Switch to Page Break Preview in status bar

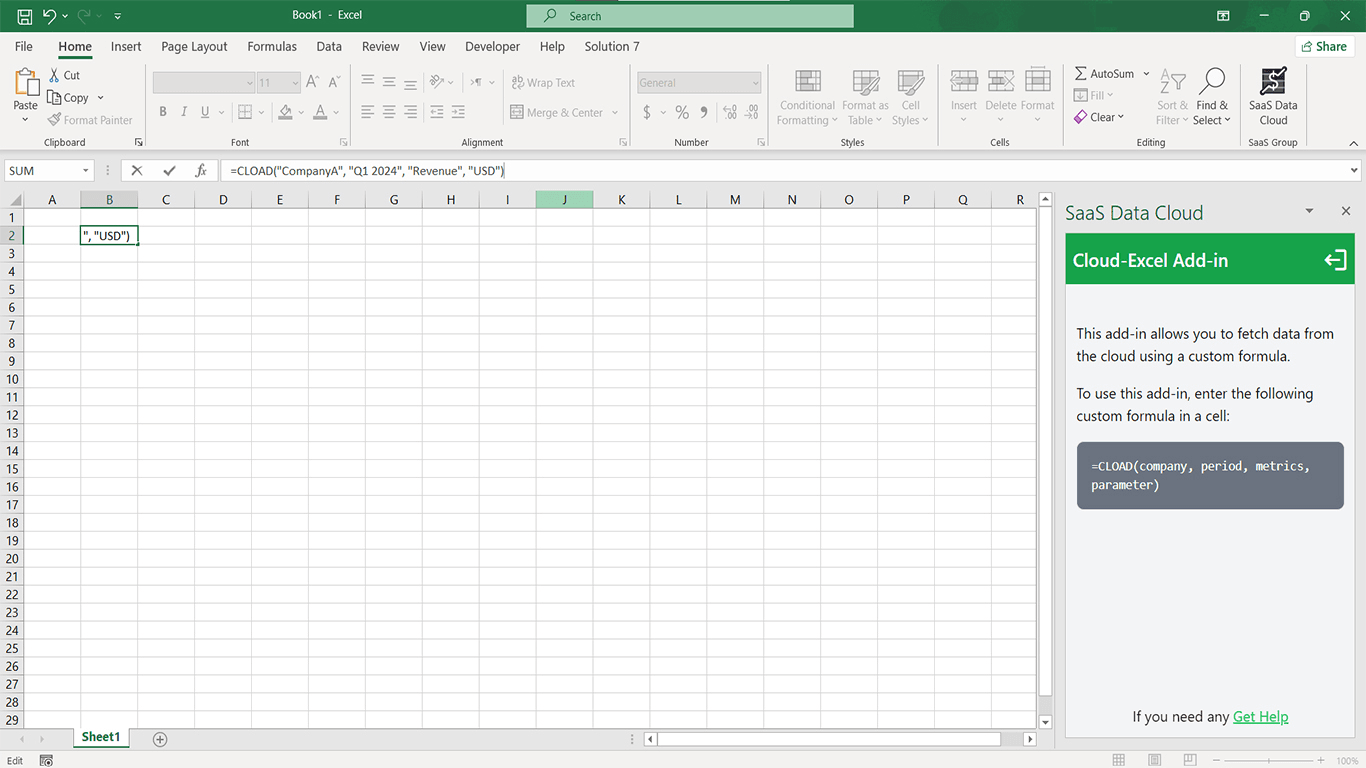coord(1191,761)
